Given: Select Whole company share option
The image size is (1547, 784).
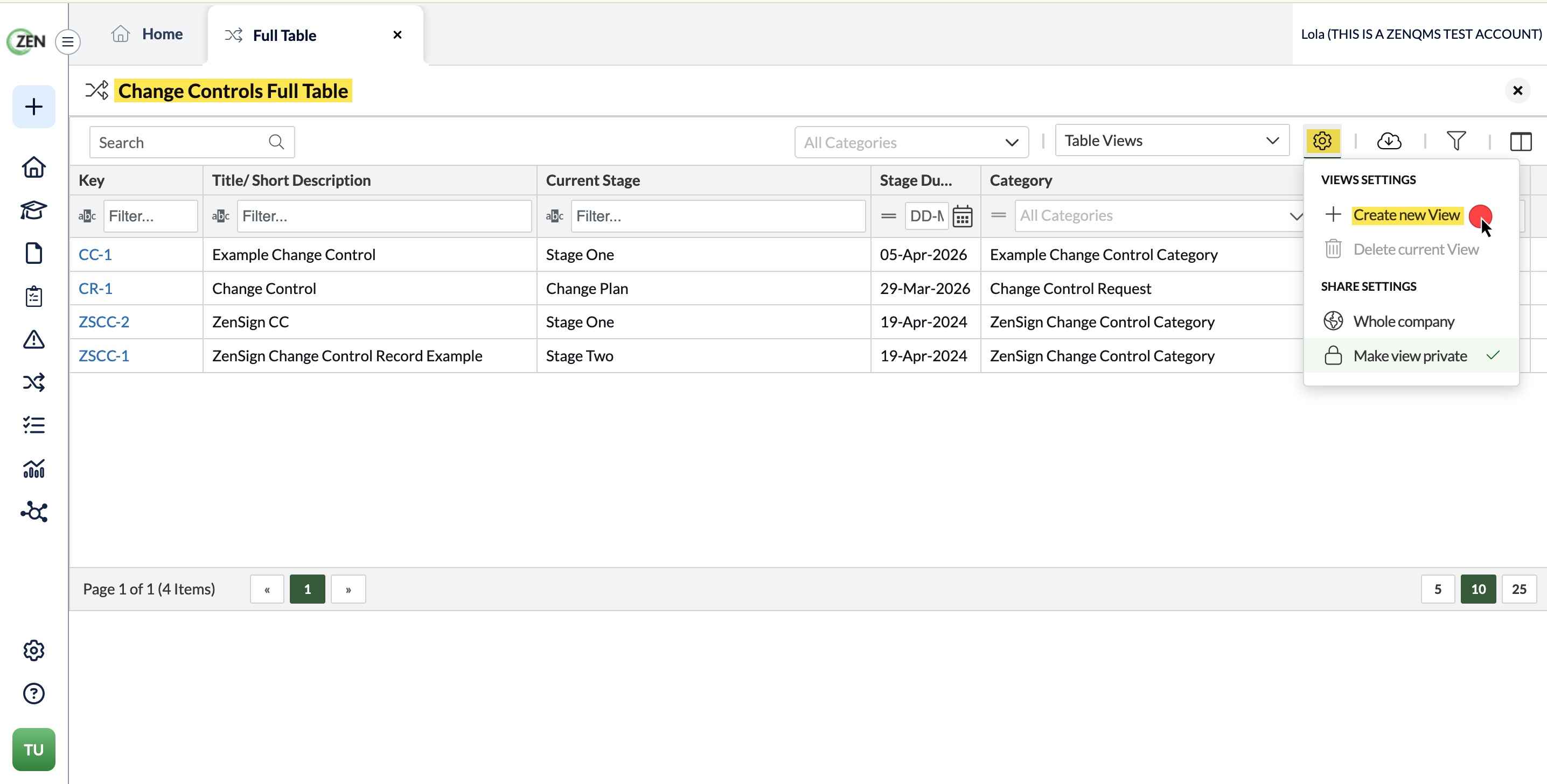Looking at the screenshot, I should pyautogui.click(x=1411, y=322).
